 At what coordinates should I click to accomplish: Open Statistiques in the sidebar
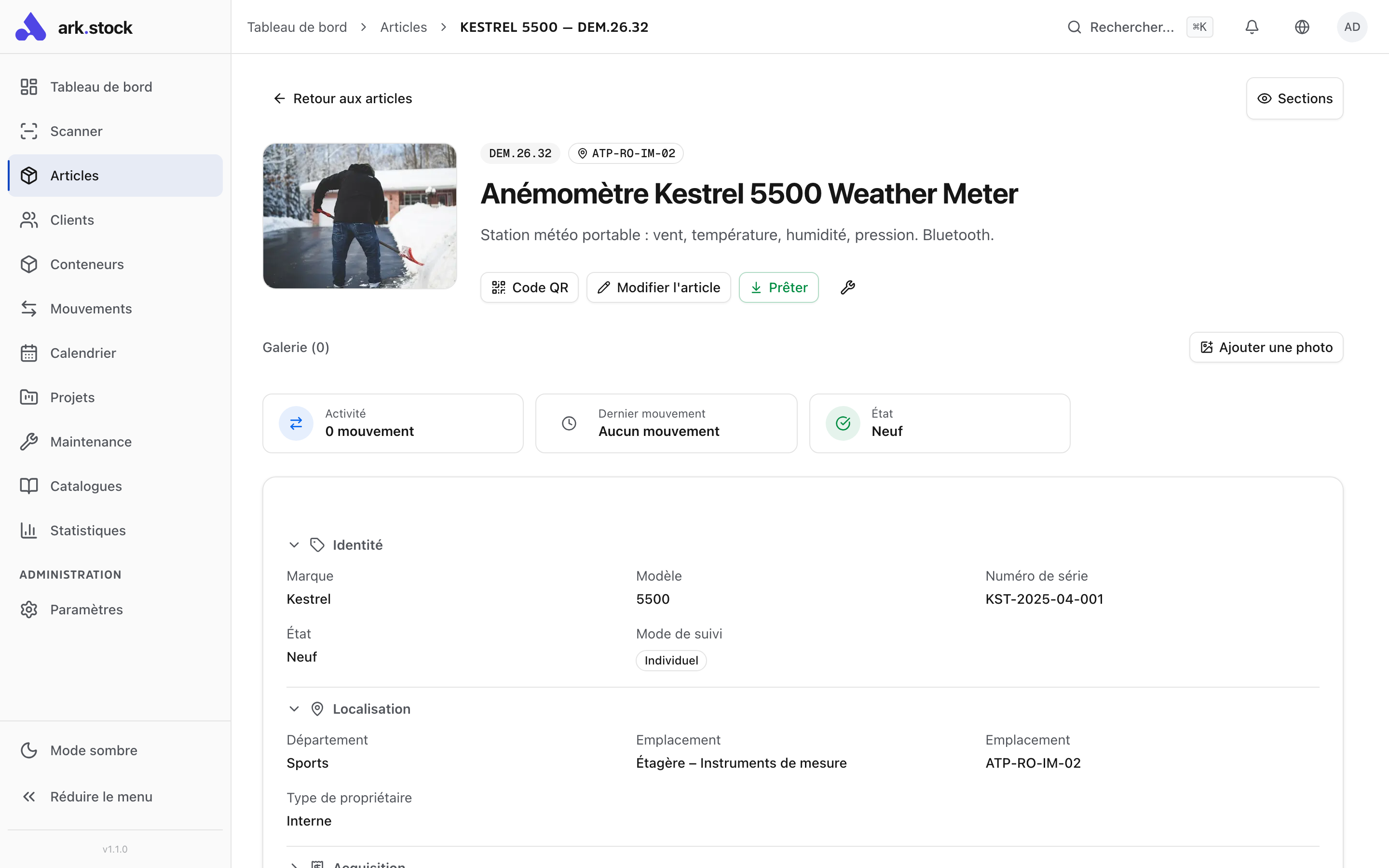(x=87, y=530)
